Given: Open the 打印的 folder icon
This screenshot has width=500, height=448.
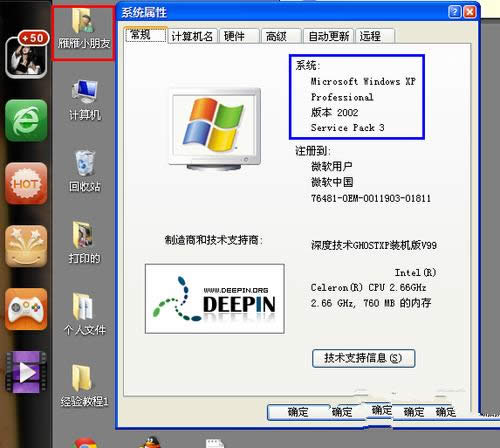Looking at the screenshot, I should [84, 242].
